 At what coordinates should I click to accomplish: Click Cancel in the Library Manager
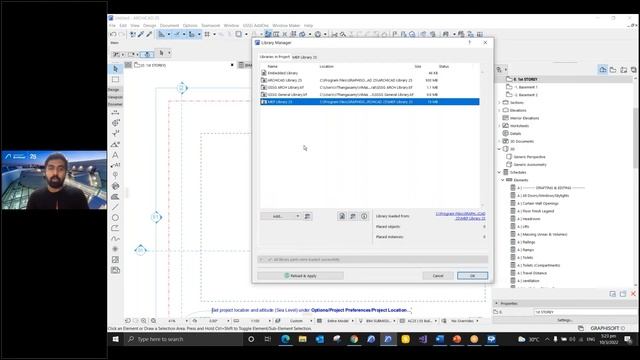point(438,276)
